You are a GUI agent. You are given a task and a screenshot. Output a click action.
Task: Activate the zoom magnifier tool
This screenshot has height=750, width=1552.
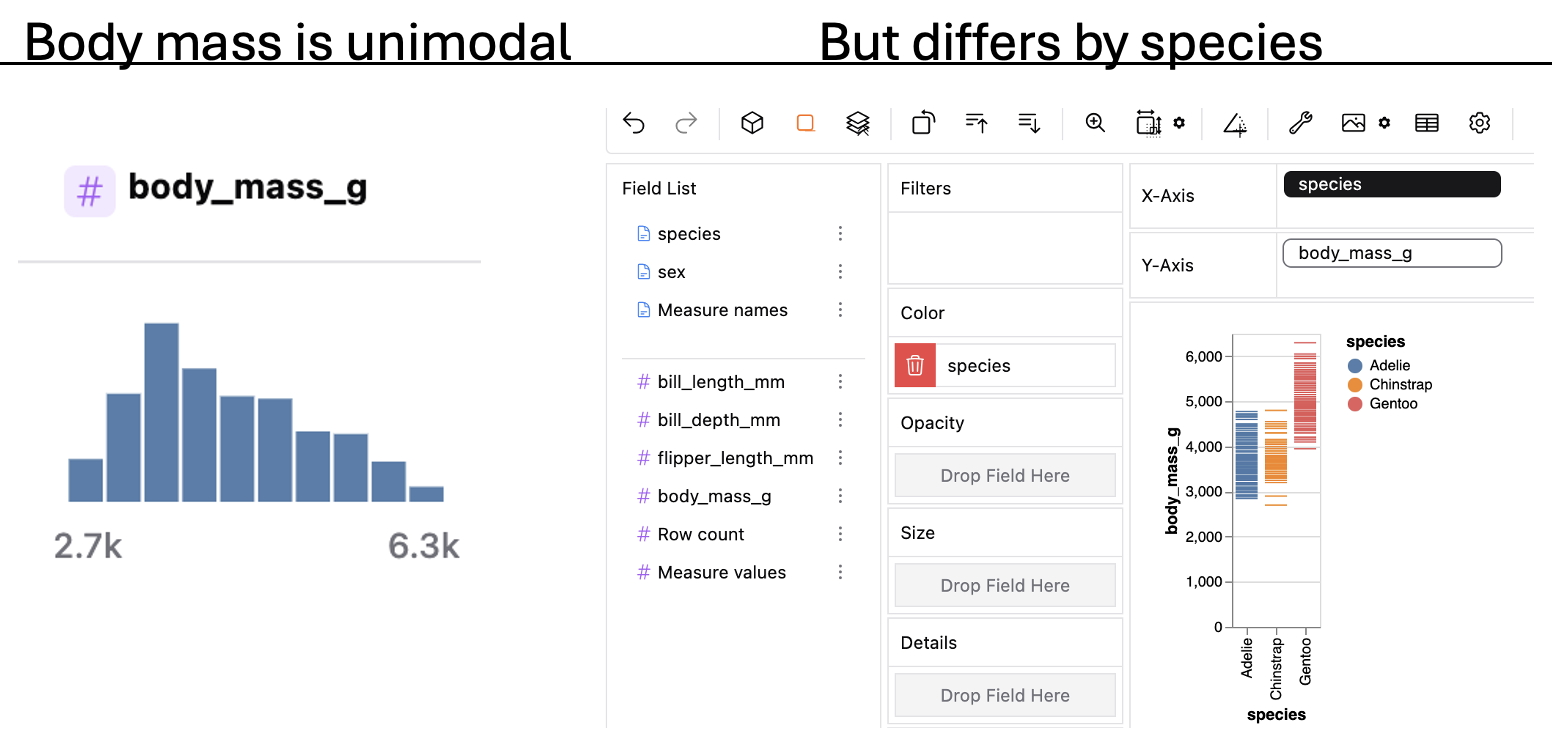[1094, 122]
